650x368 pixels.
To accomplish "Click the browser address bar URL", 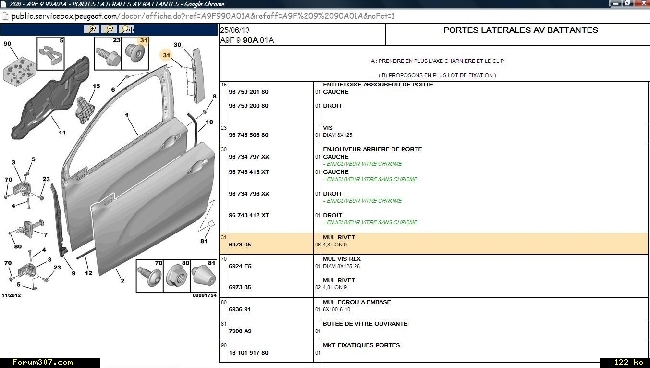I will click(x=203, y=16).
